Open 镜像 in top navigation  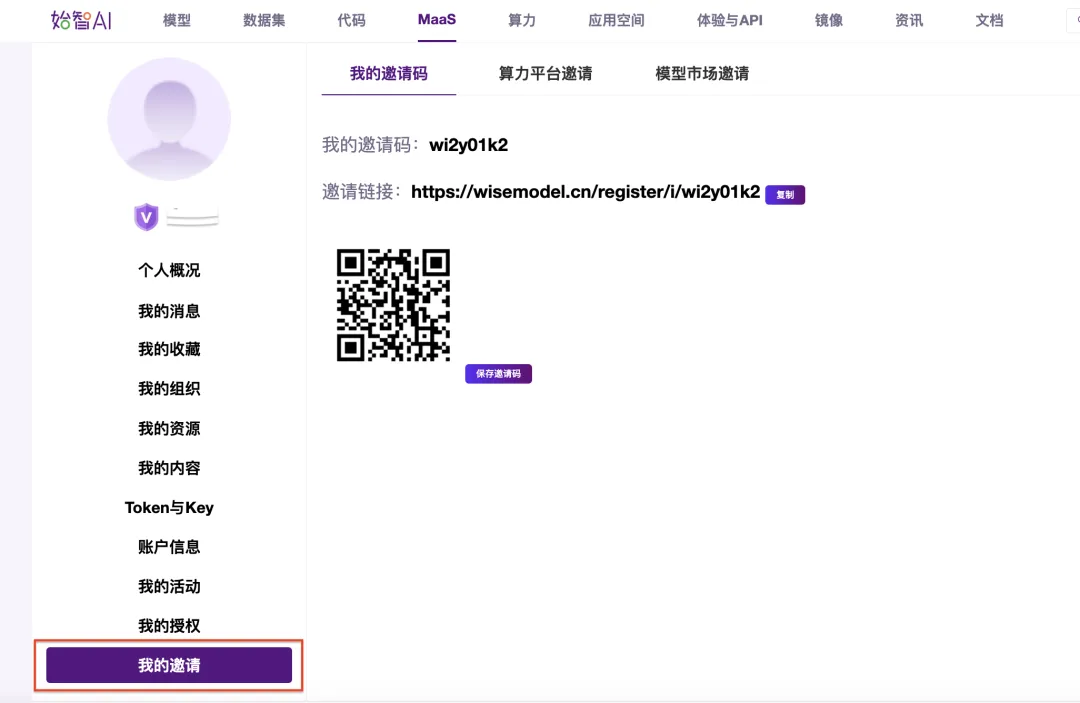(x=829, y=21)
